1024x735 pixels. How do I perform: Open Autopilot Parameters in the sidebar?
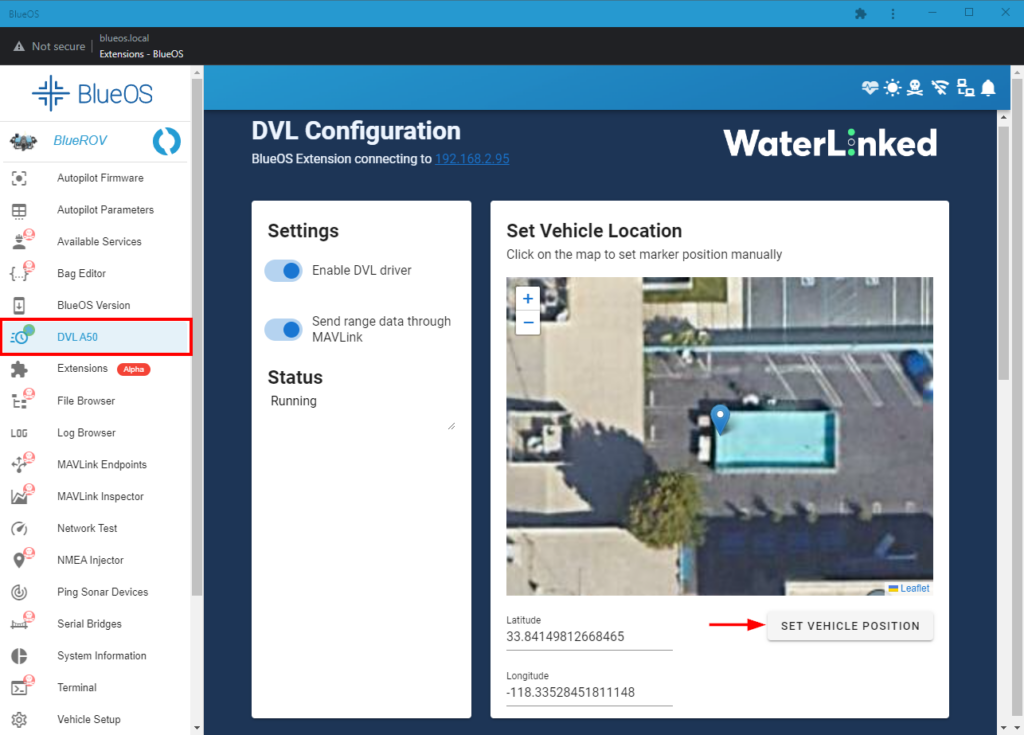[x=105, y=210]
